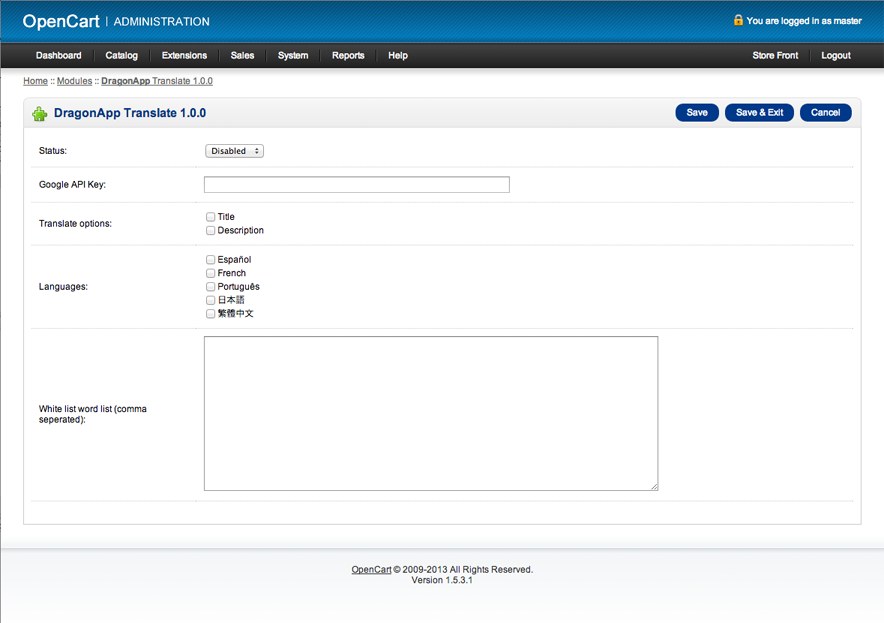The height and width of the screenshot is (623, 884).
Task: Open the OpenCart footer link
Action: (x=371, y=569)
